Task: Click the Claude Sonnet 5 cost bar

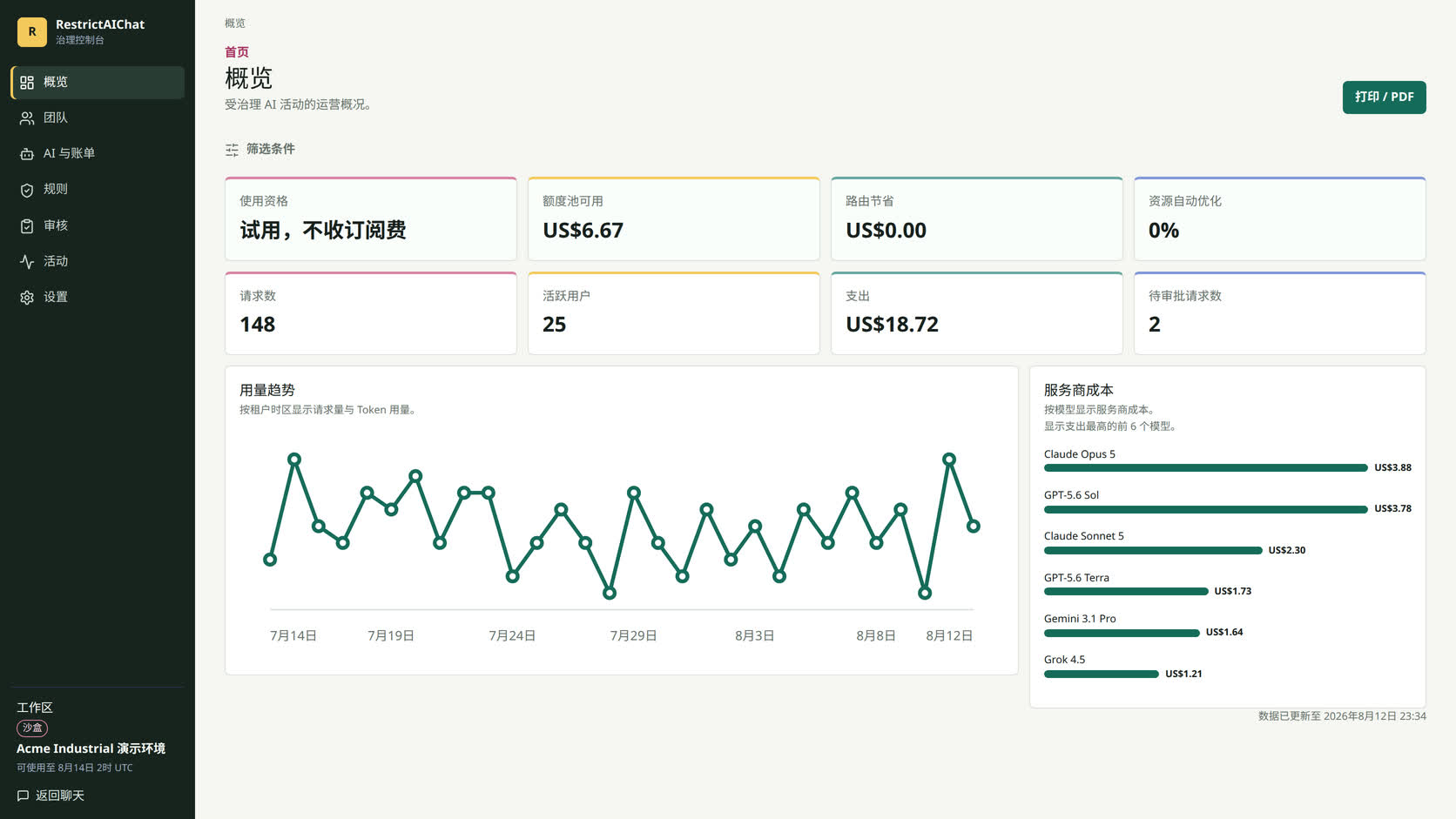Action: pos(1153,550)
